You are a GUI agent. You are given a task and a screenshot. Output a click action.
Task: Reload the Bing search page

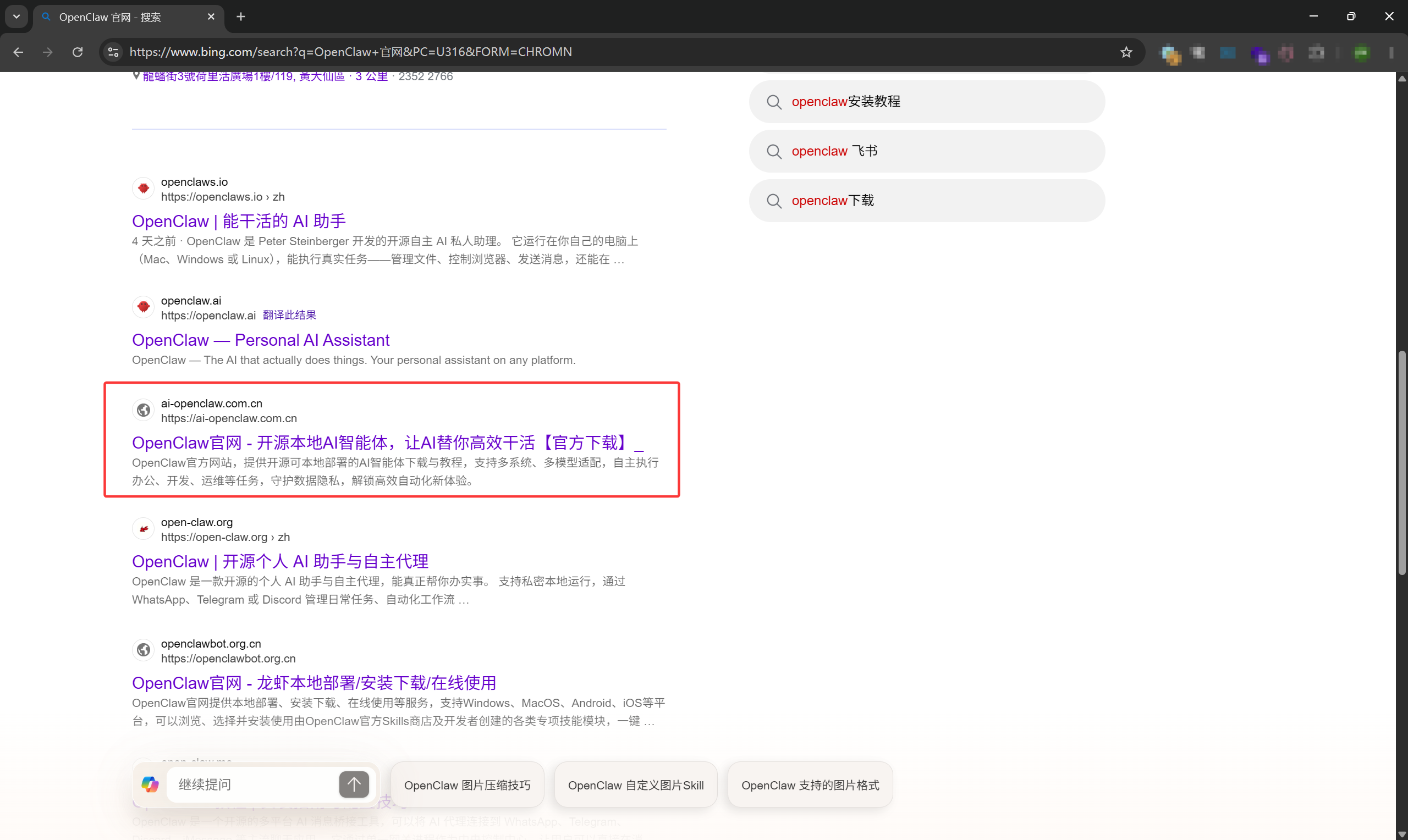coord(78,52)
